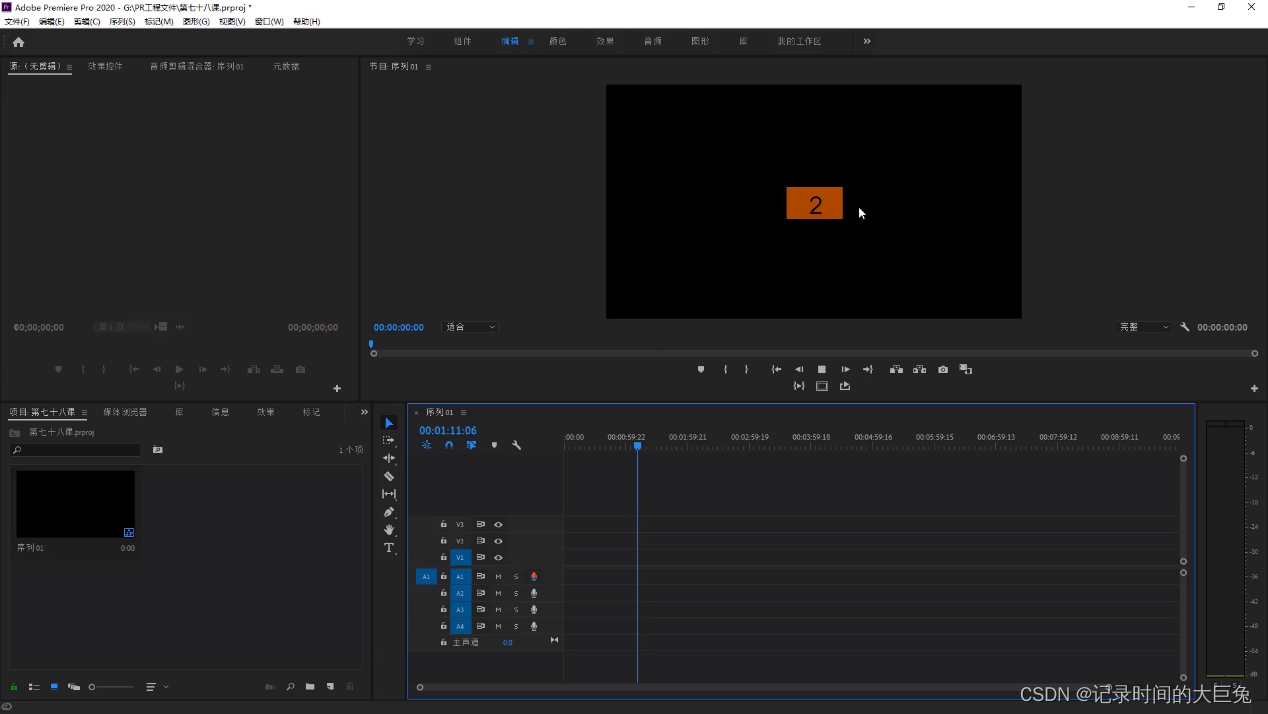The height and width of the screenshot is (714, 1268).
Task: Select the Track Select Forward tool
Action: [389, 441]
